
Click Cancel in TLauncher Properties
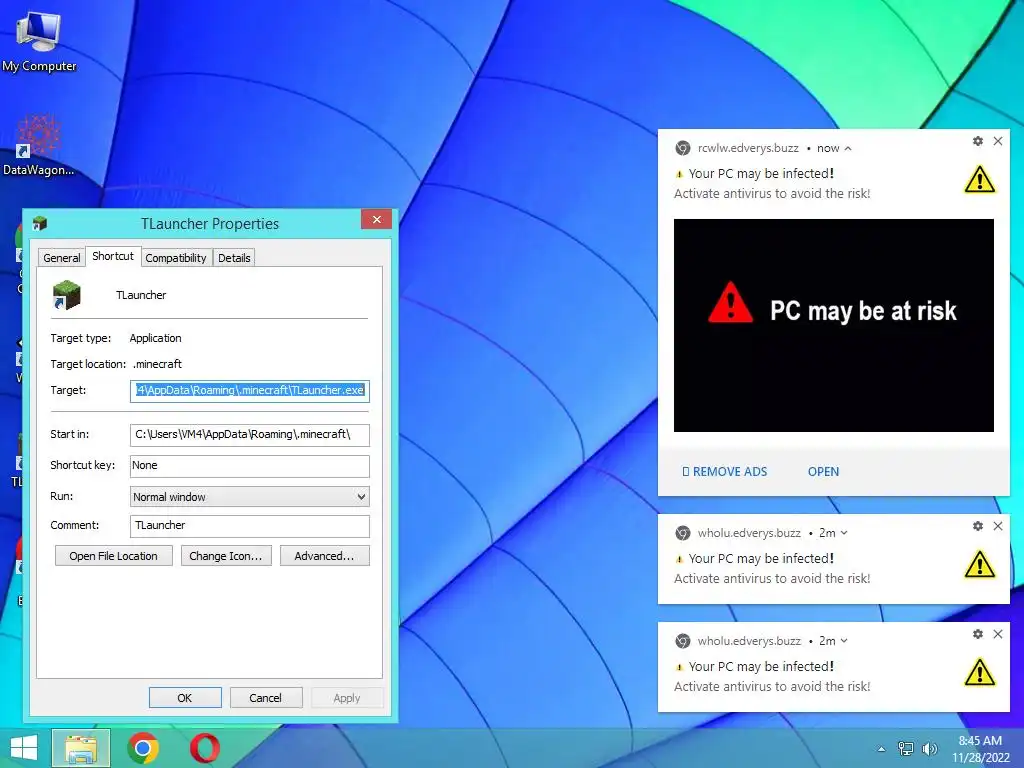(x=266, y=697)
